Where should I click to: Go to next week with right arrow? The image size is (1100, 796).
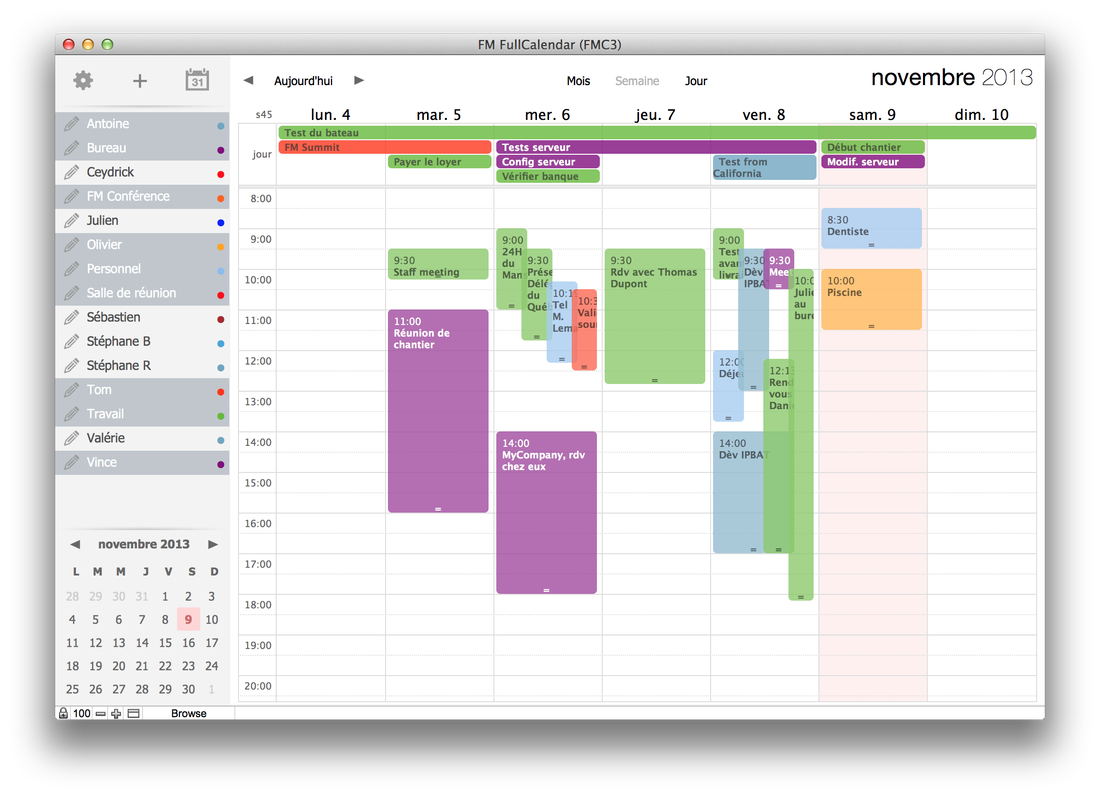(359, 81)
